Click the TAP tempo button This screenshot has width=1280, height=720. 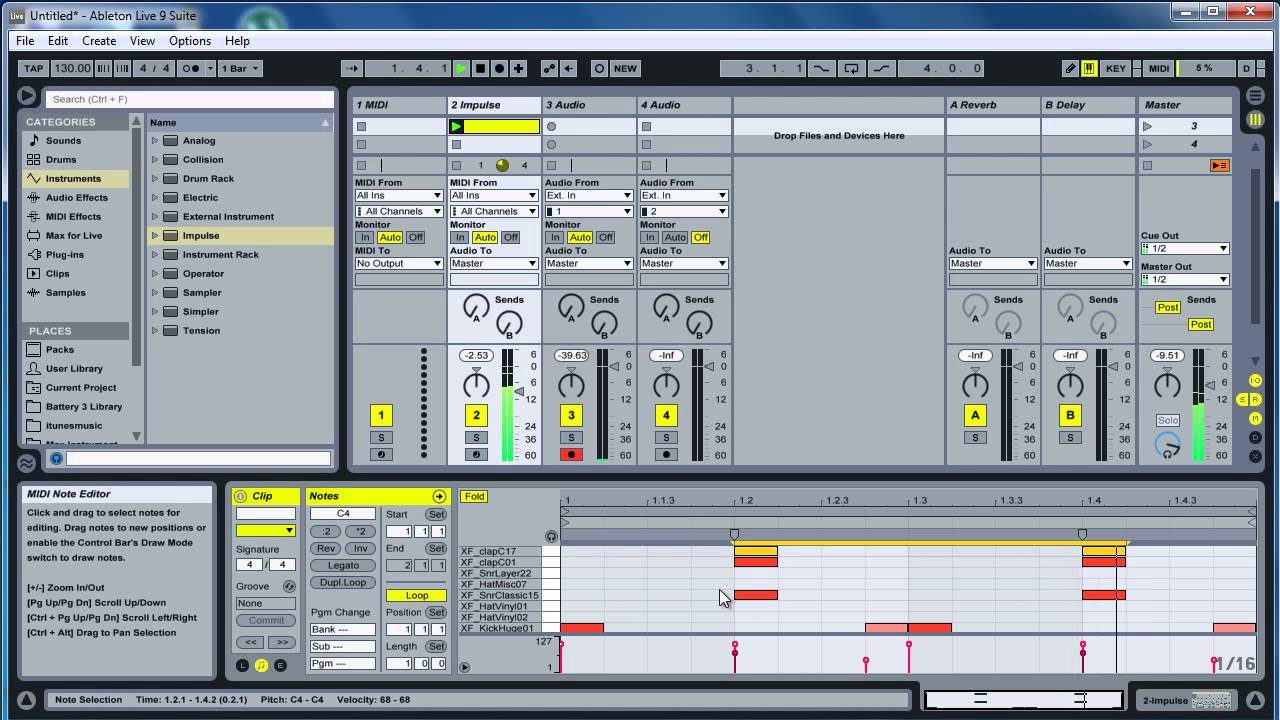point(34,68)
